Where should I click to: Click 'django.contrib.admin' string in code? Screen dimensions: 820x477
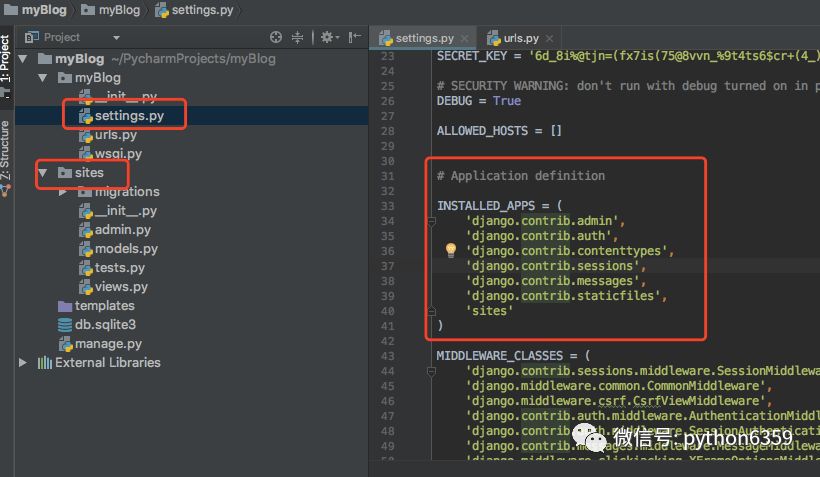click(x=542, y=221)
